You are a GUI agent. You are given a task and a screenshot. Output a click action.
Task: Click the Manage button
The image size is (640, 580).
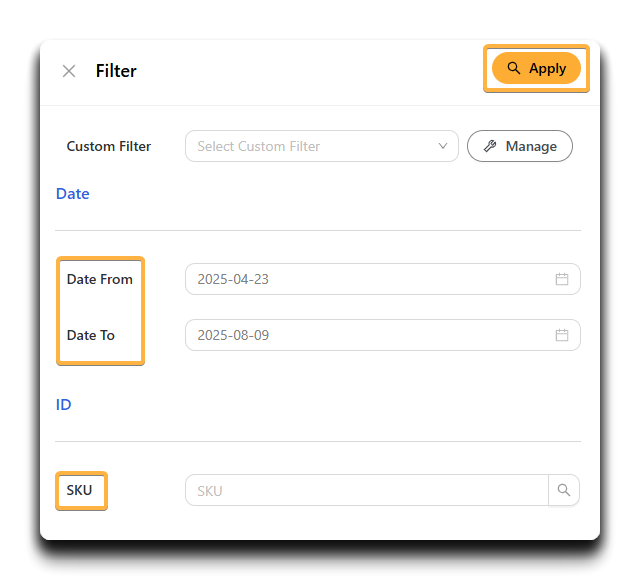point(520,146)
